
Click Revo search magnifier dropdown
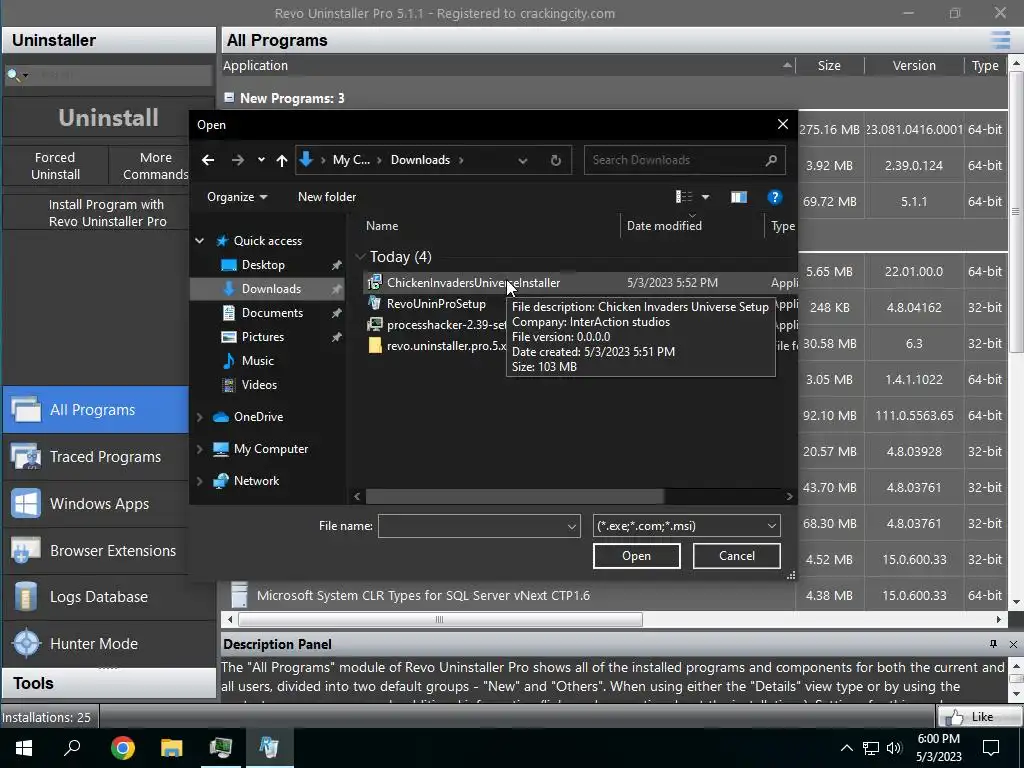[x=17, y=75]
